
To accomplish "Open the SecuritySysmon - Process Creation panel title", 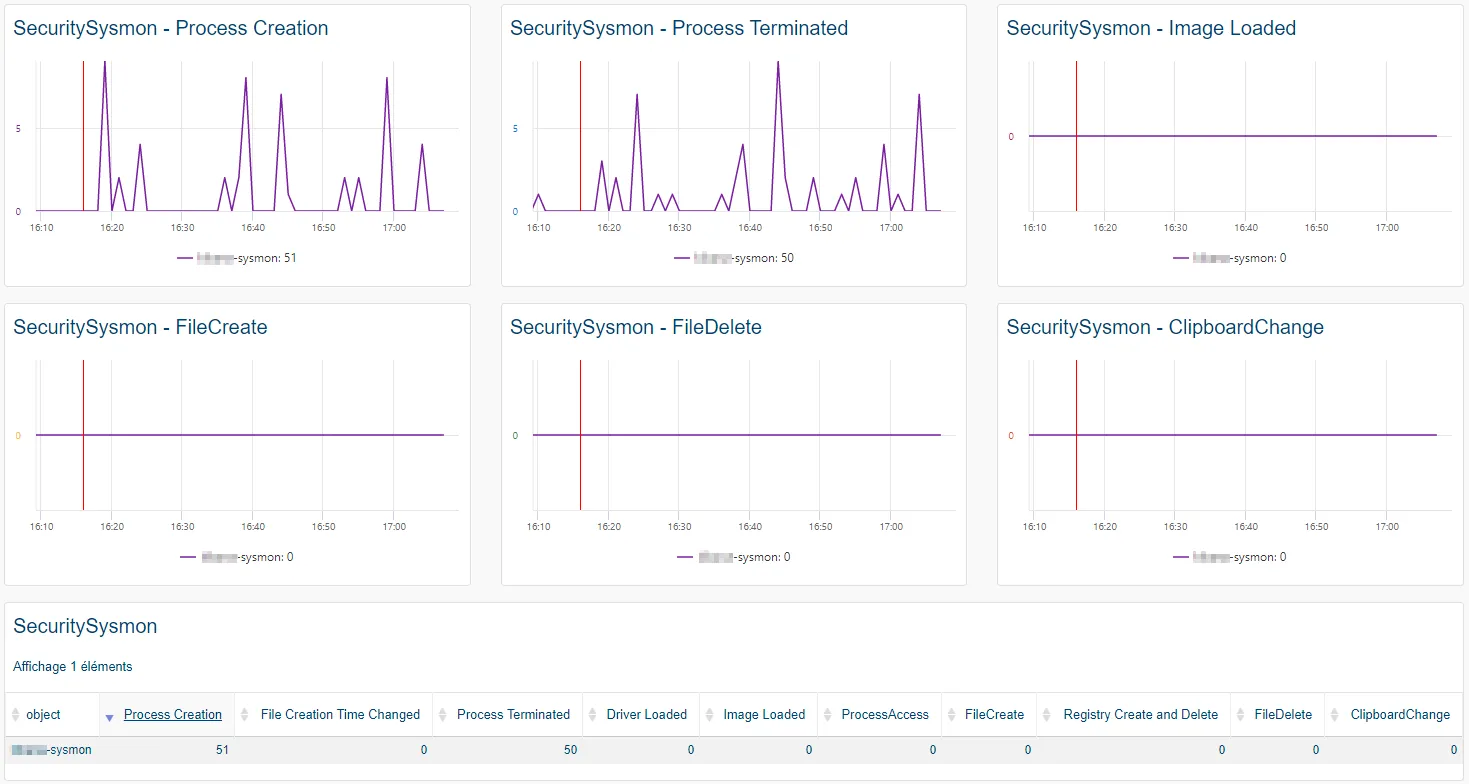I will [170, 28].
